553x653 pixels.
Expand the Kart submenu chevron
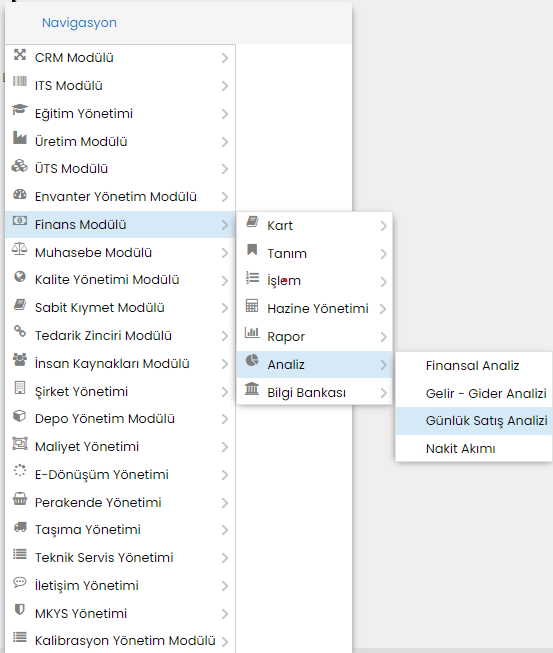coord(384,226)
